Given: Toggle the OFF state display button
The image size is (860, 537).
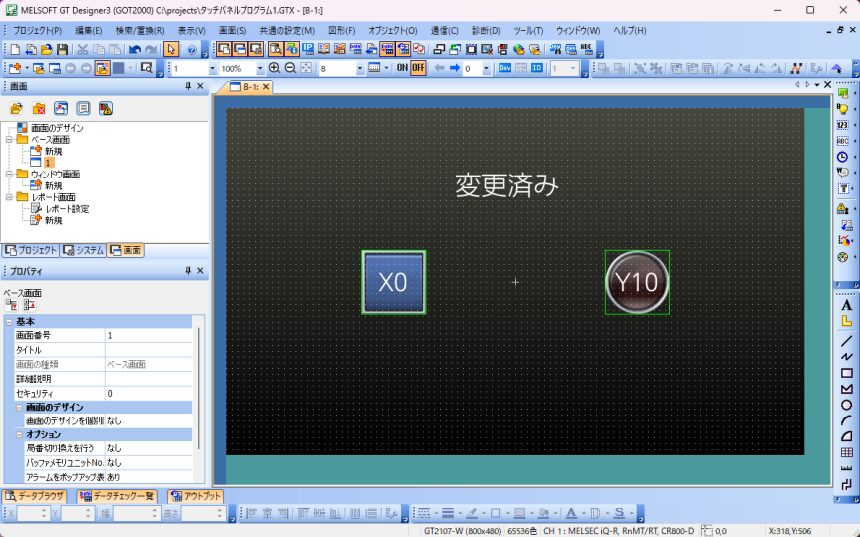Looking at the screenshot, I should click(418, 68).
